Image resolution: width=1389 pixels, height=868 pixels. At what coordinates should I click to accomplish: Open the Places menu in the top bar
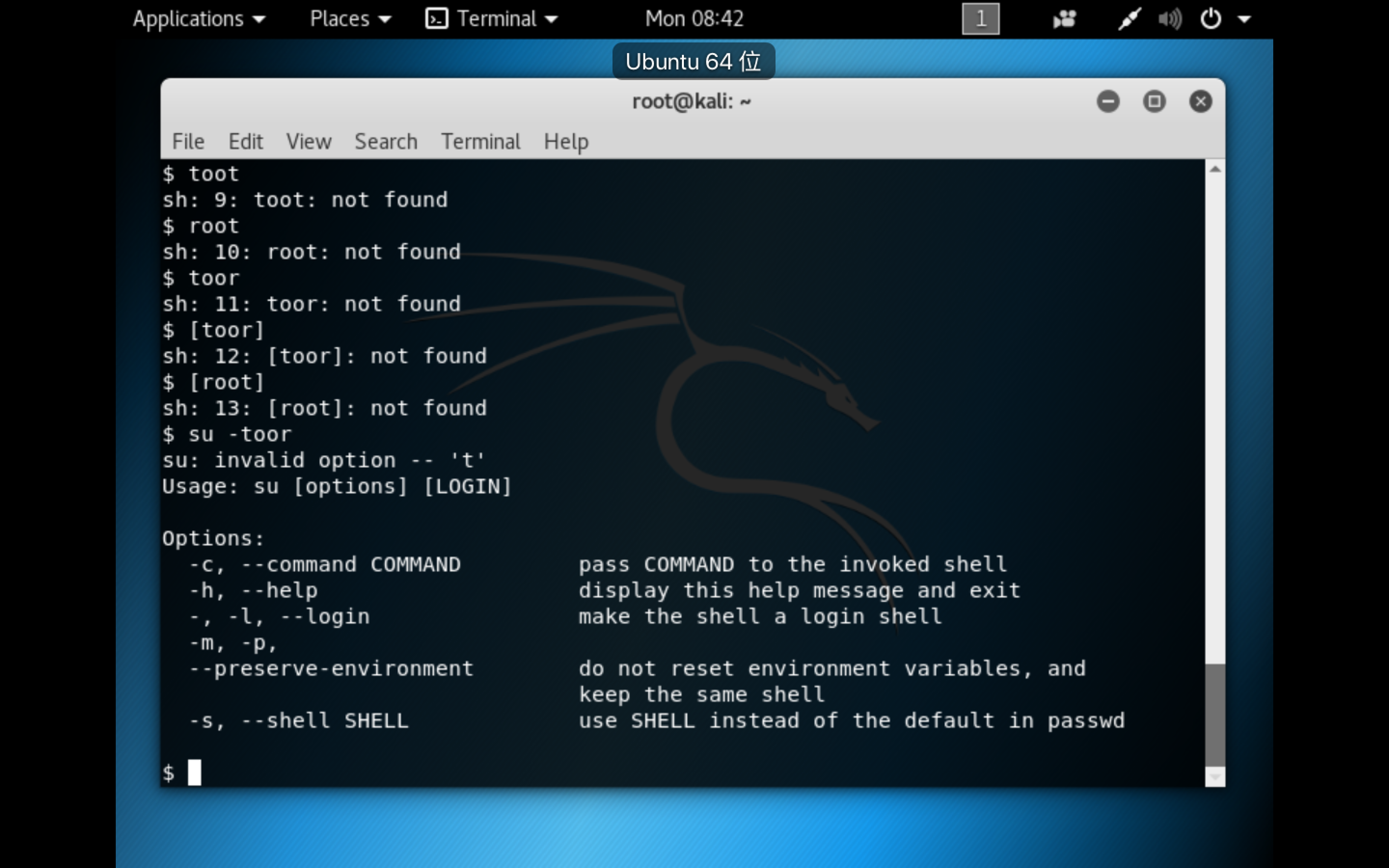tap(350, 19)
